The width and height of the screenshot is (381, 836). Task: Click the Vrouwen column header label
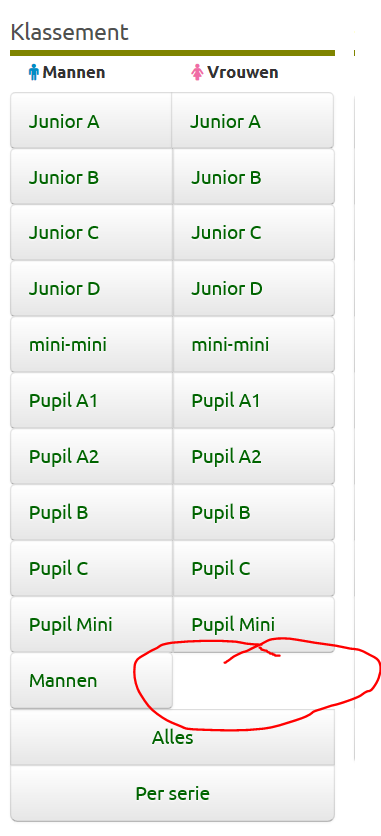coord(242,72)
